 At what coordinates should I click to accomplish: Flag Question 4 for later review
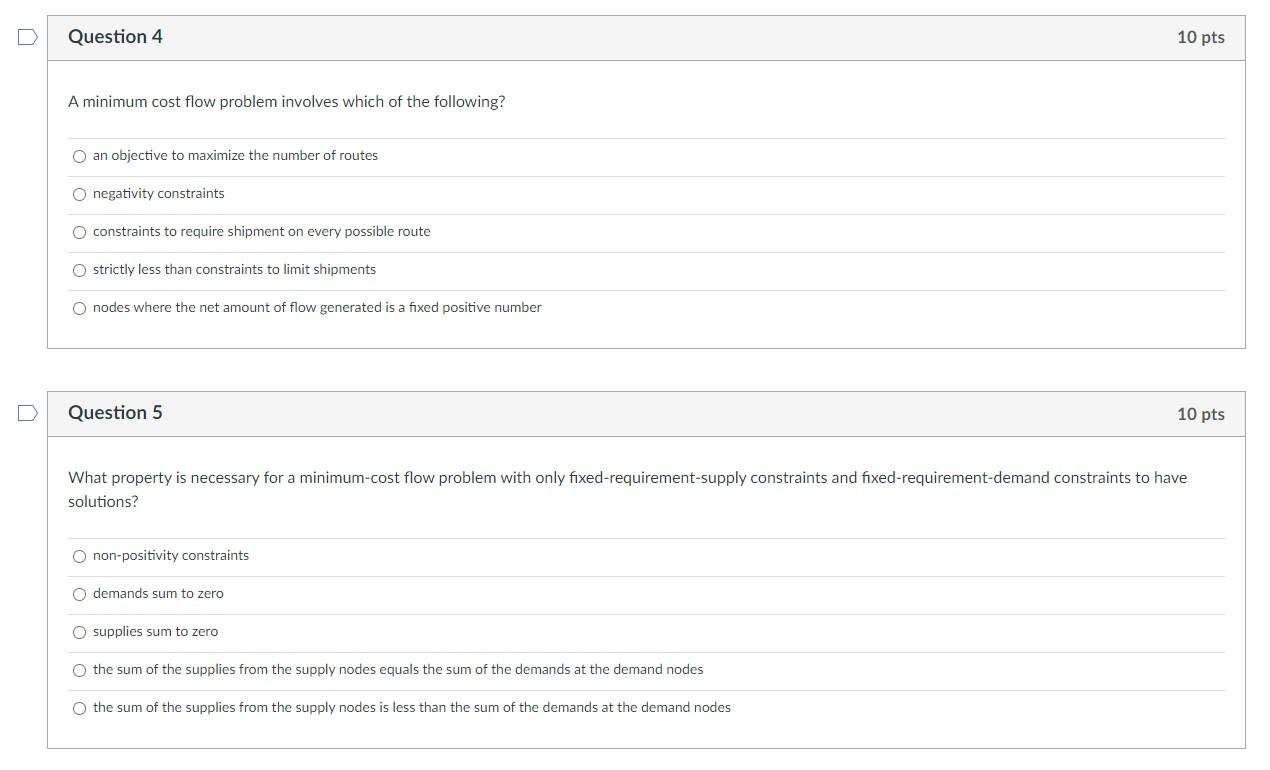(x=27, y=36)
